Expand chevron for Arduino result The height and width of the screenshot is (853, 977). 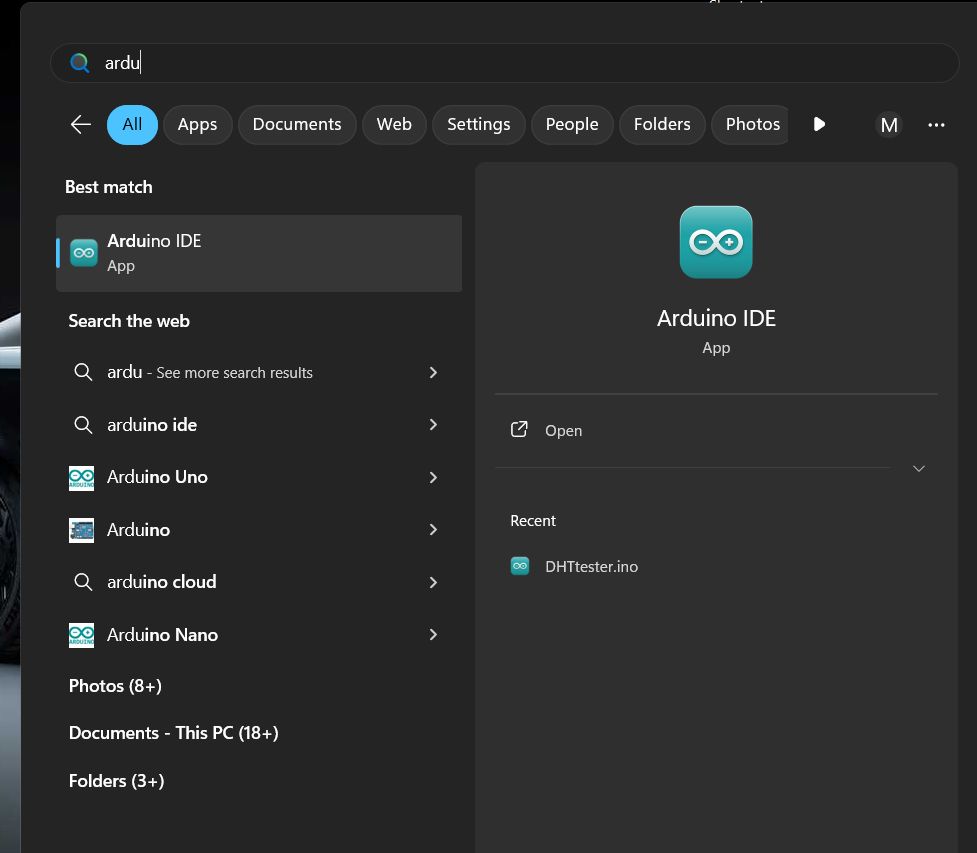coord(433,530)
